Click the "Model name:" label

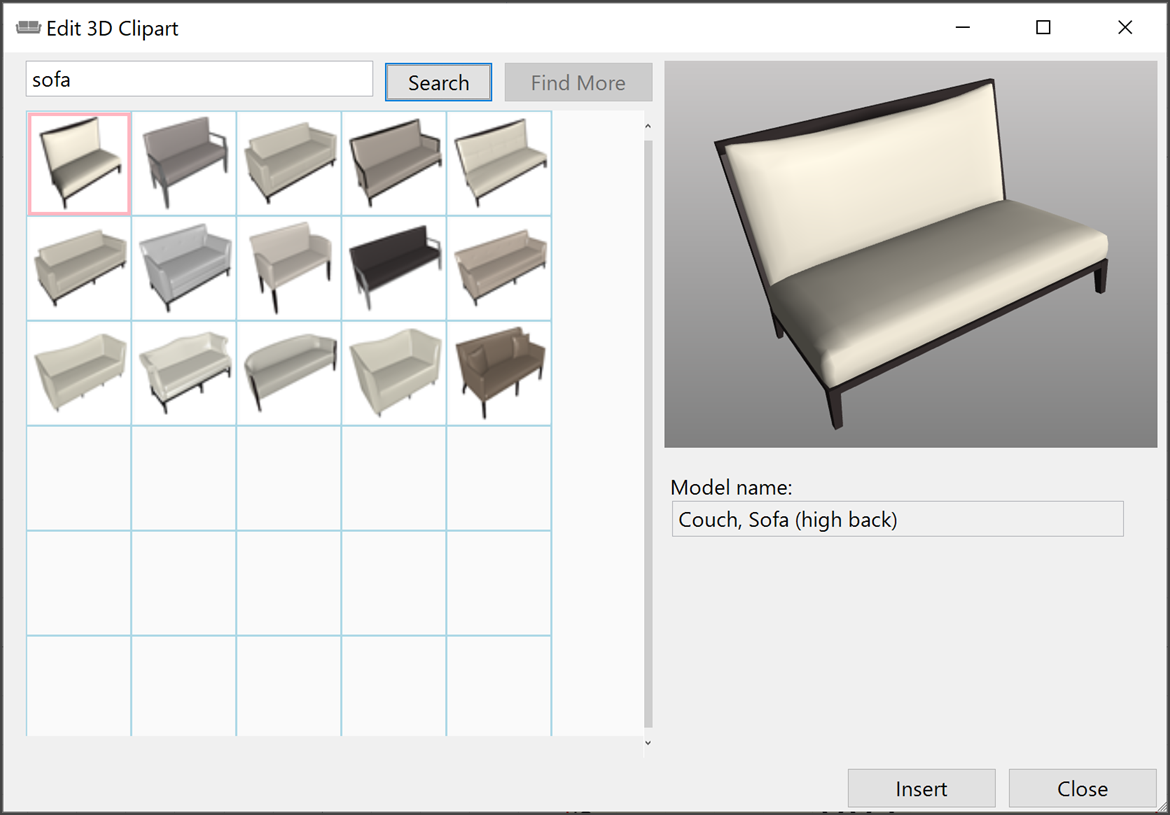click(731, 487)
